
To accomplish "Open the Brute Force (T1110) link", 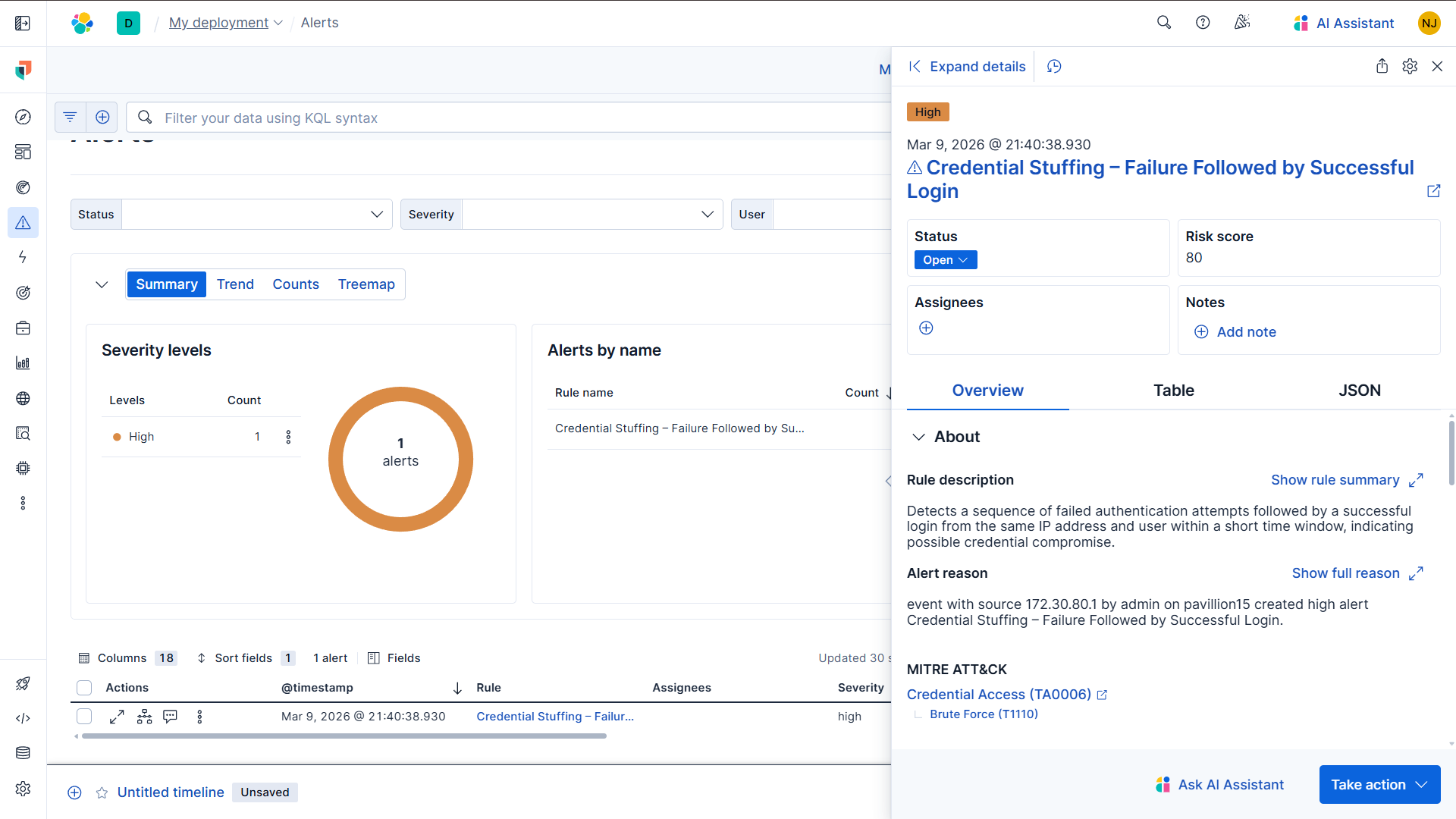I will click(x=983, y=714).
